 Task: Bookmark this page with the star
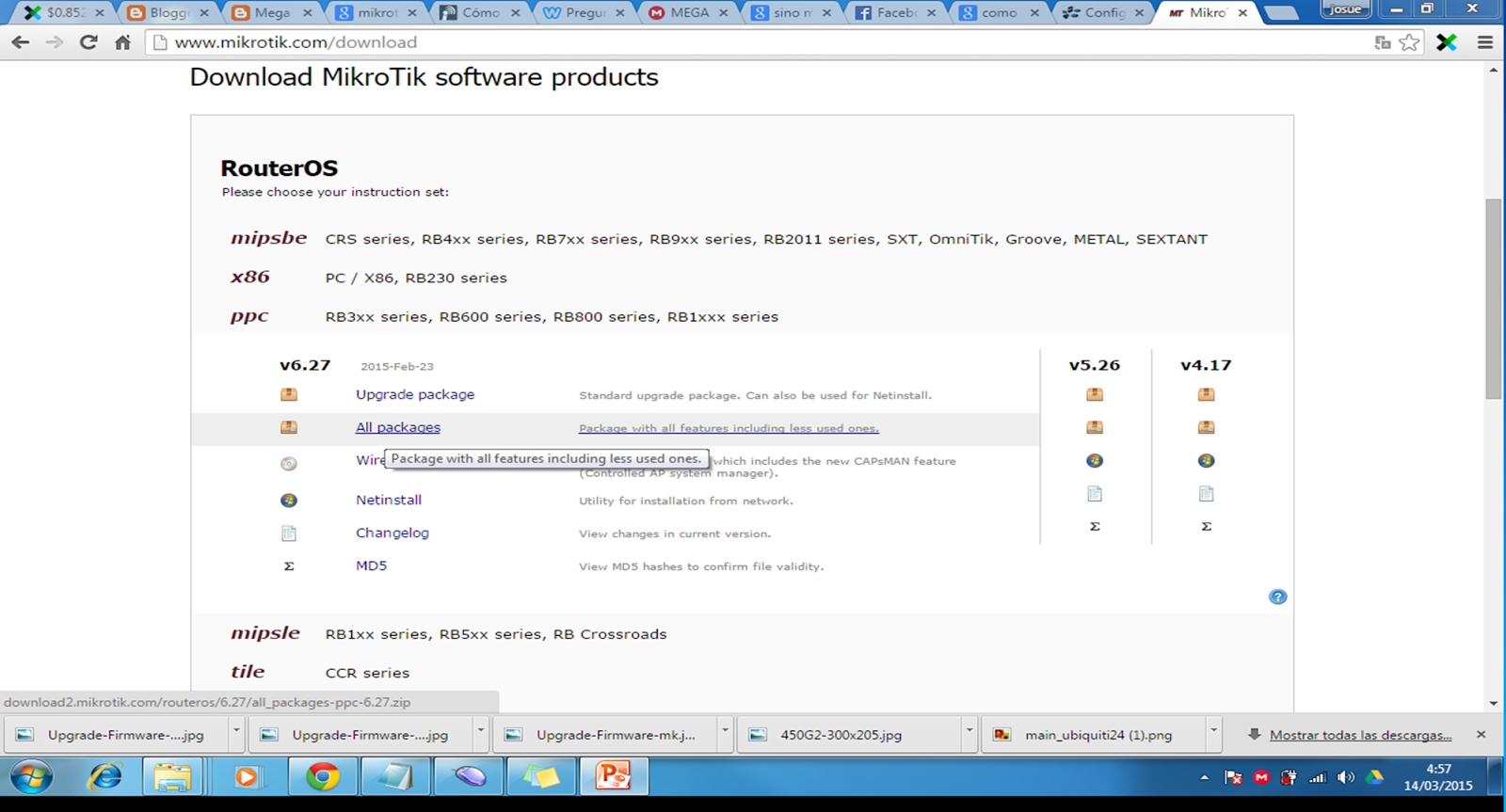coord(1409,42)
